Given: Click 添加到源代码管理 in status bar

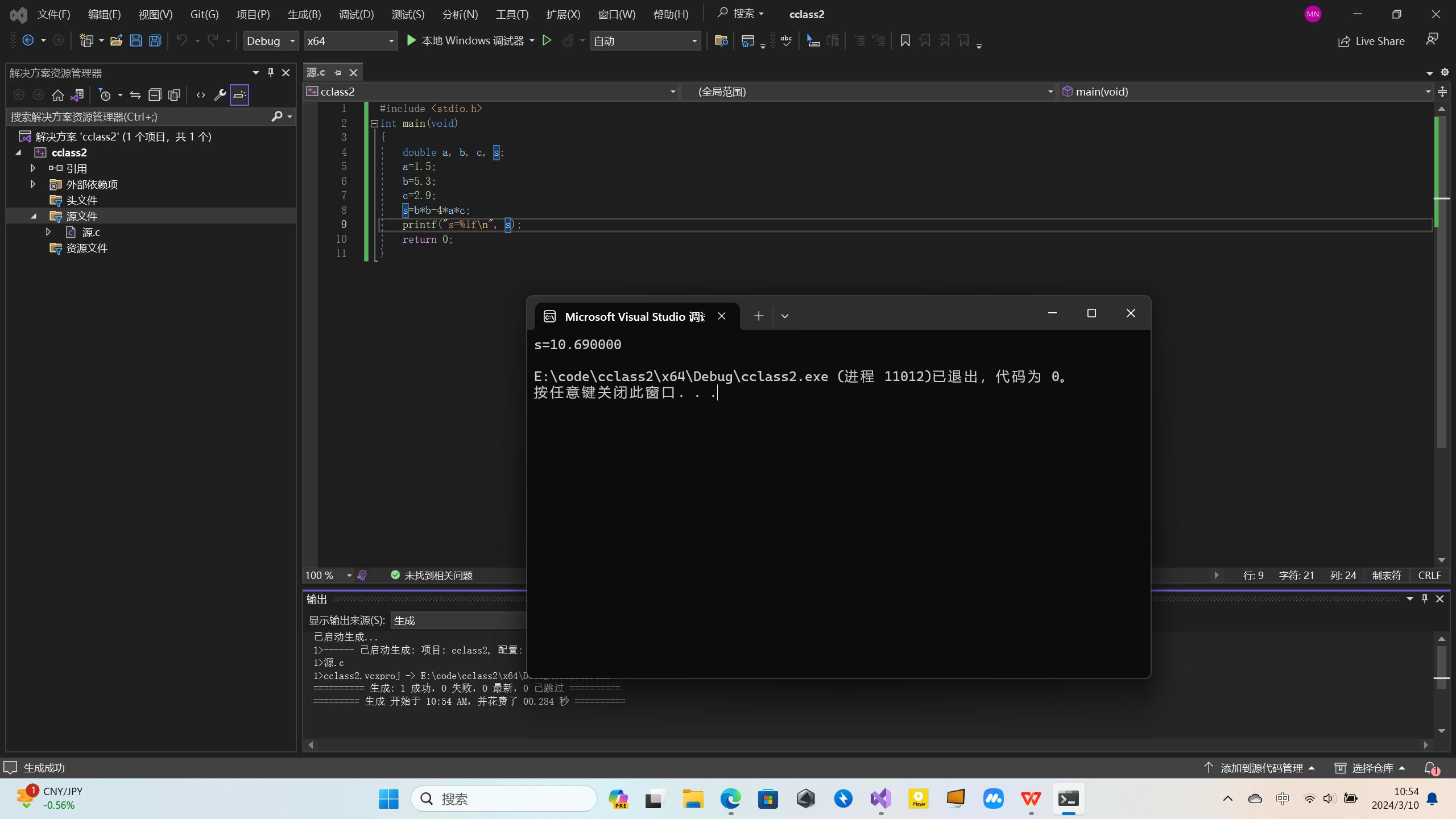Looking at the screenshot, I should coord(1259,768).
